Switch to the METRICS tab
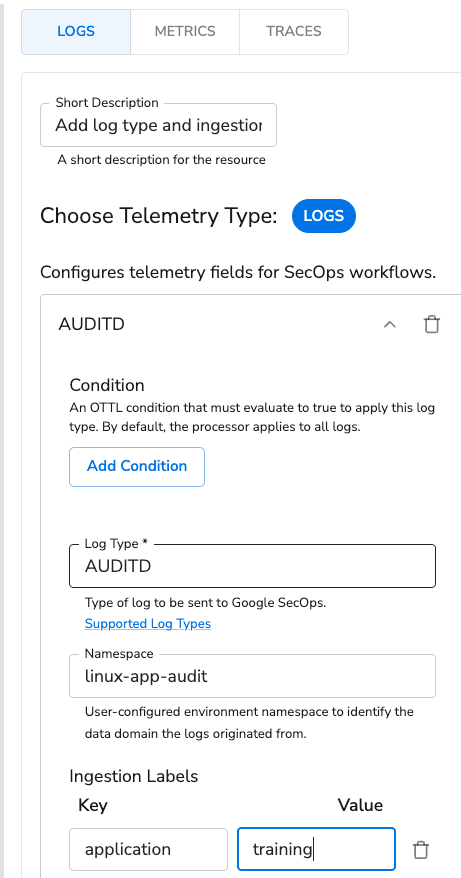This screenshot has height=878, width=461. click(185, 31)
